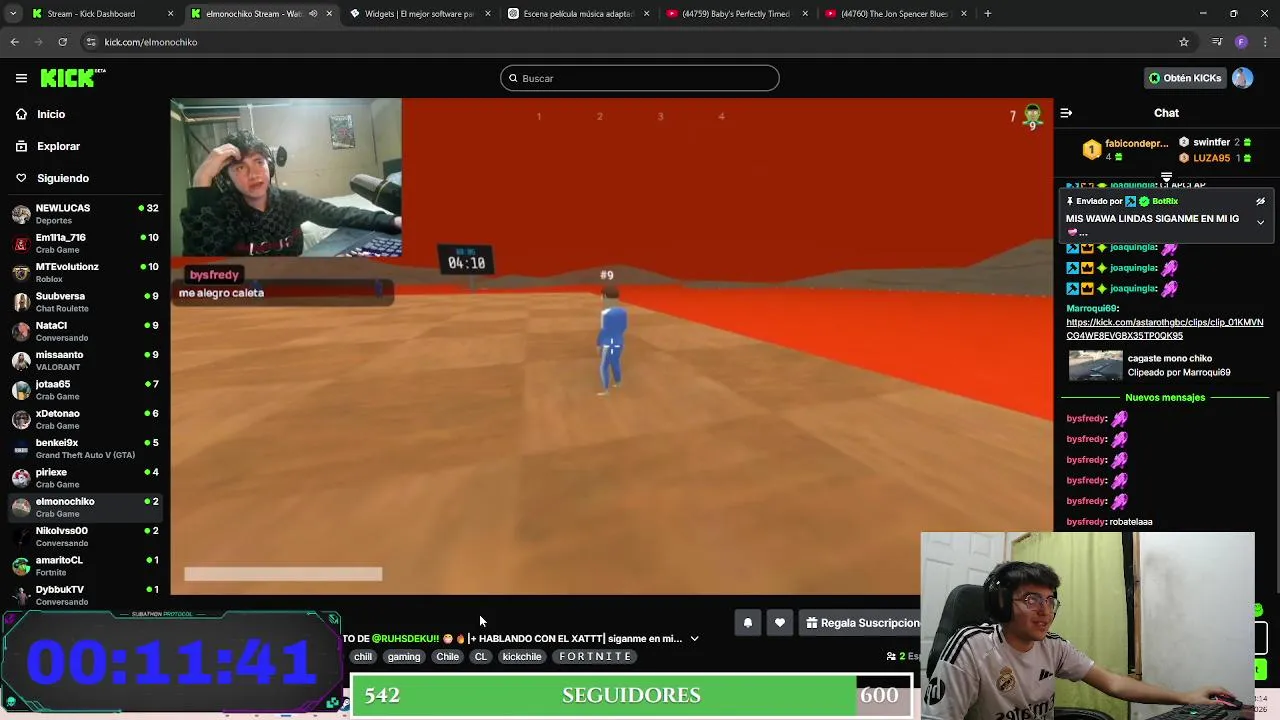Click LUZA95 in gift leaderboard
Image resolution: width=1280 pixels, height=720 pixels.
tap(1215, 158)
